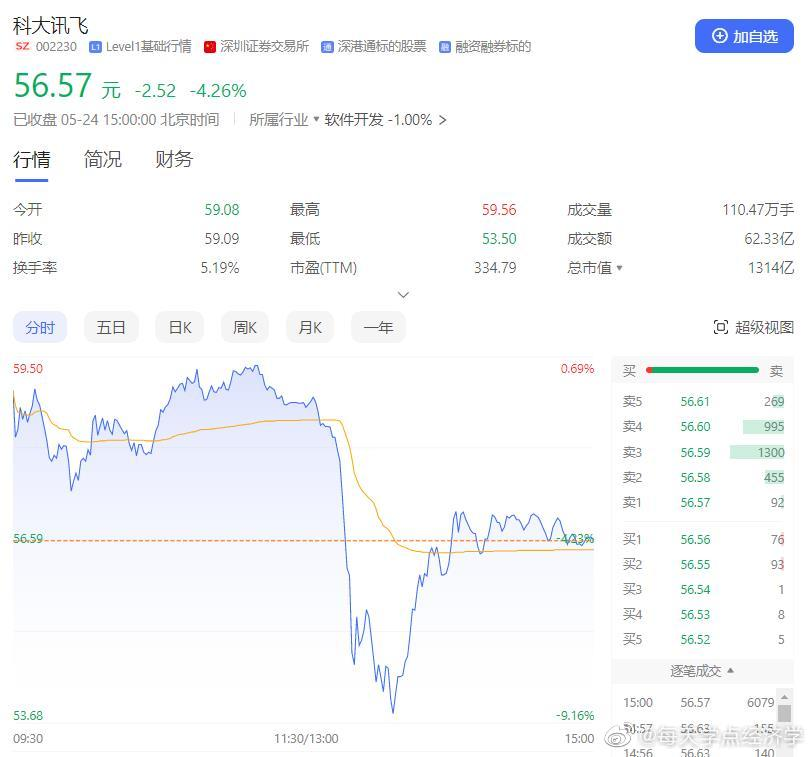Click the 深圳证券交易所 flag icon
Screen dimensions: 812x757
point(210,47)
